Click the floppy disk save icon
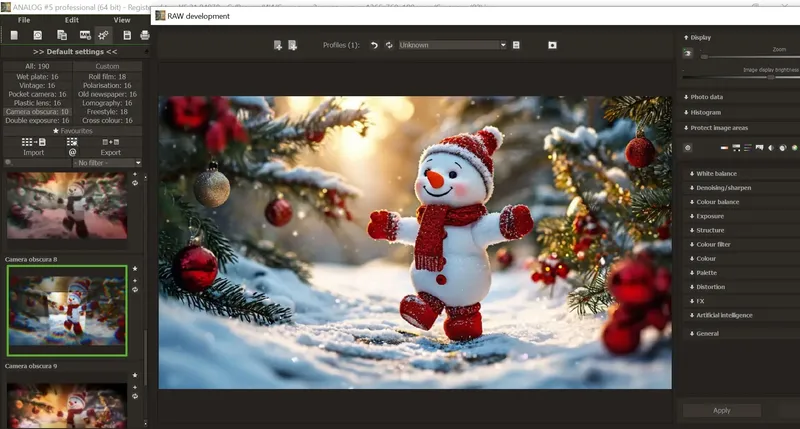800x429 pixels. coord(127,35)
